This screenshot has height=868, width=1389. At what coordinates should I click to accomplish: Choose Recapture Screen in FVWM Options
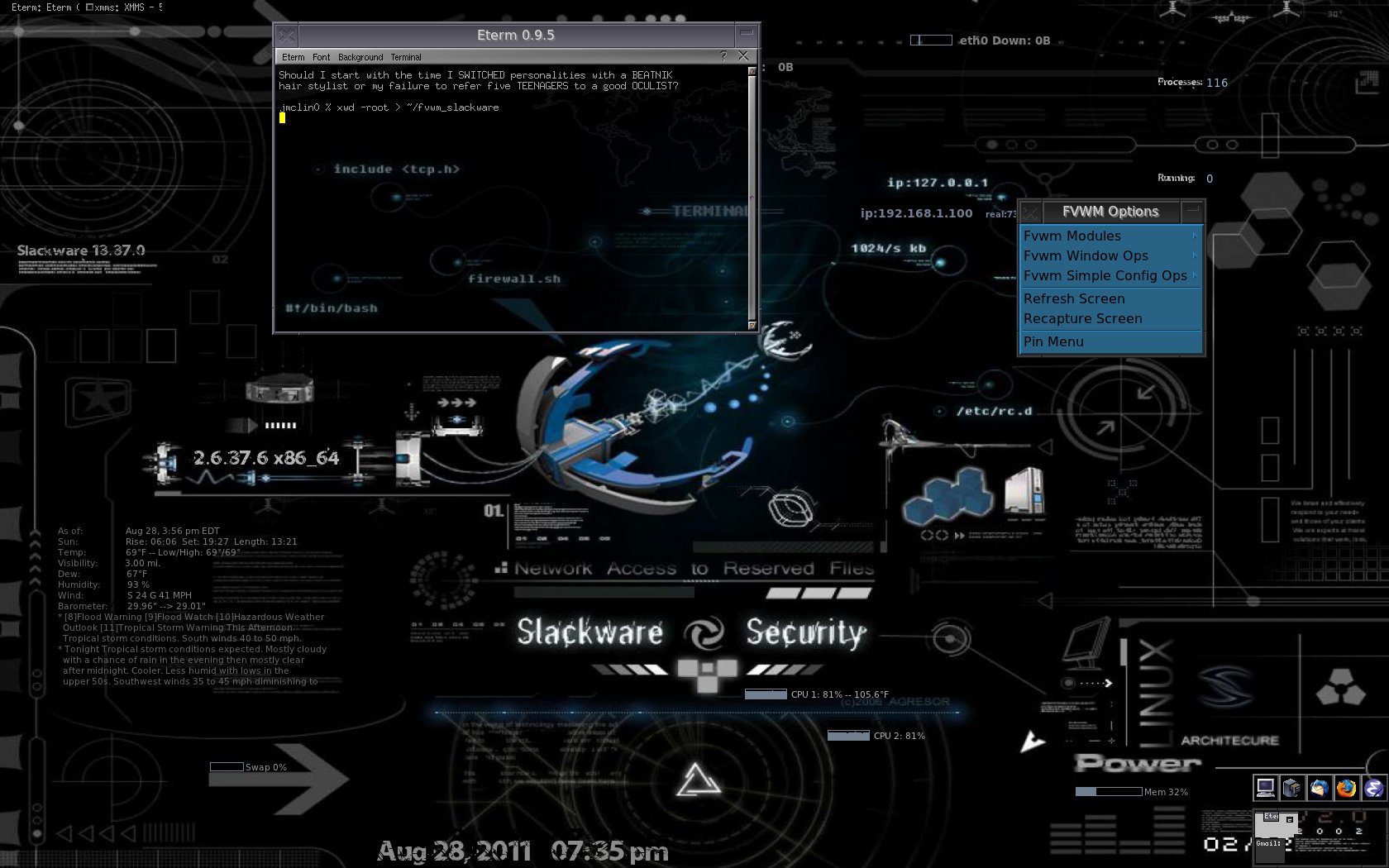point(1110,319)
